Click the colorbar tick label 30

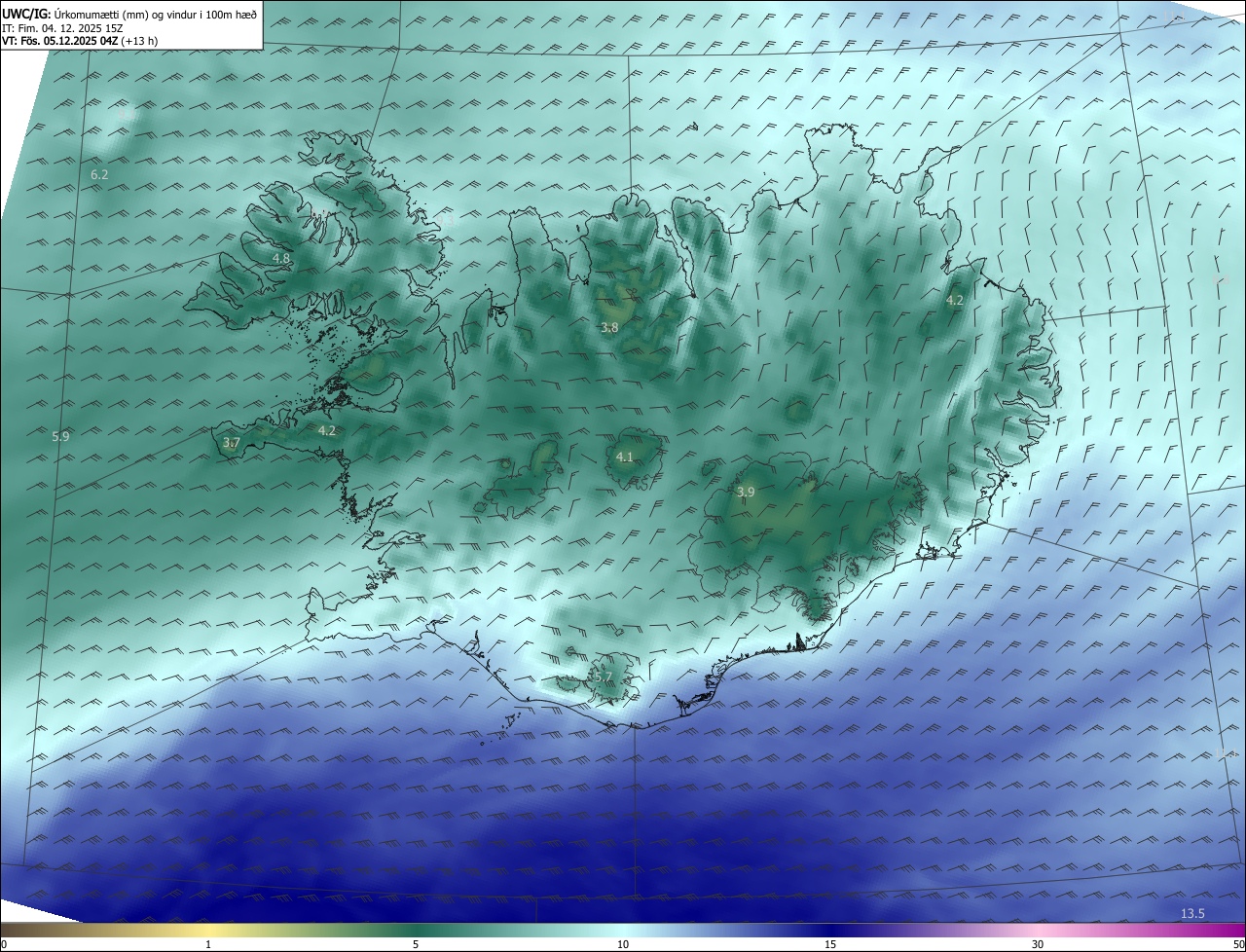pyautogui.click(x=1038, y=944)
